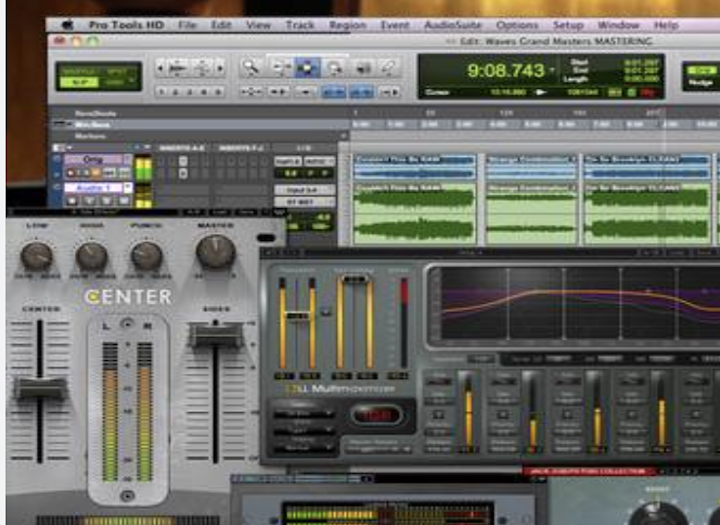Click the Center plugin top L/R link icon
Image resolution: width=720 pixels, height=525 pixels.
[x=127, y=324]
